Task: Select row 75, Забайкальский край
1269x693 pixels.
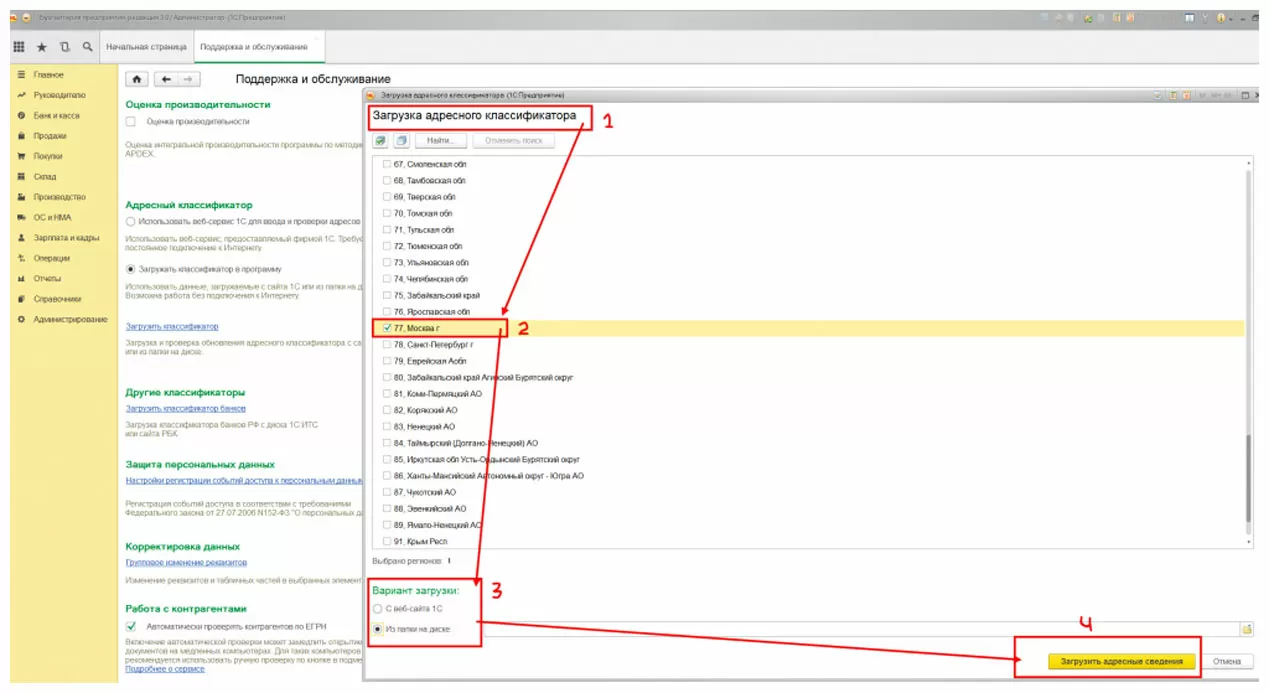Action: click(x=808, y=295)
